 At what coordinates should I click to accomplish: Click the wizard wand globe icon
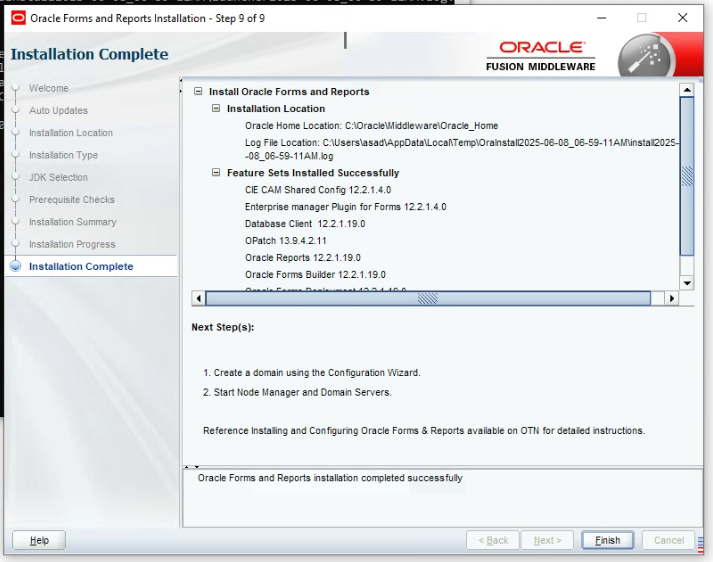(x=646, y=57)
